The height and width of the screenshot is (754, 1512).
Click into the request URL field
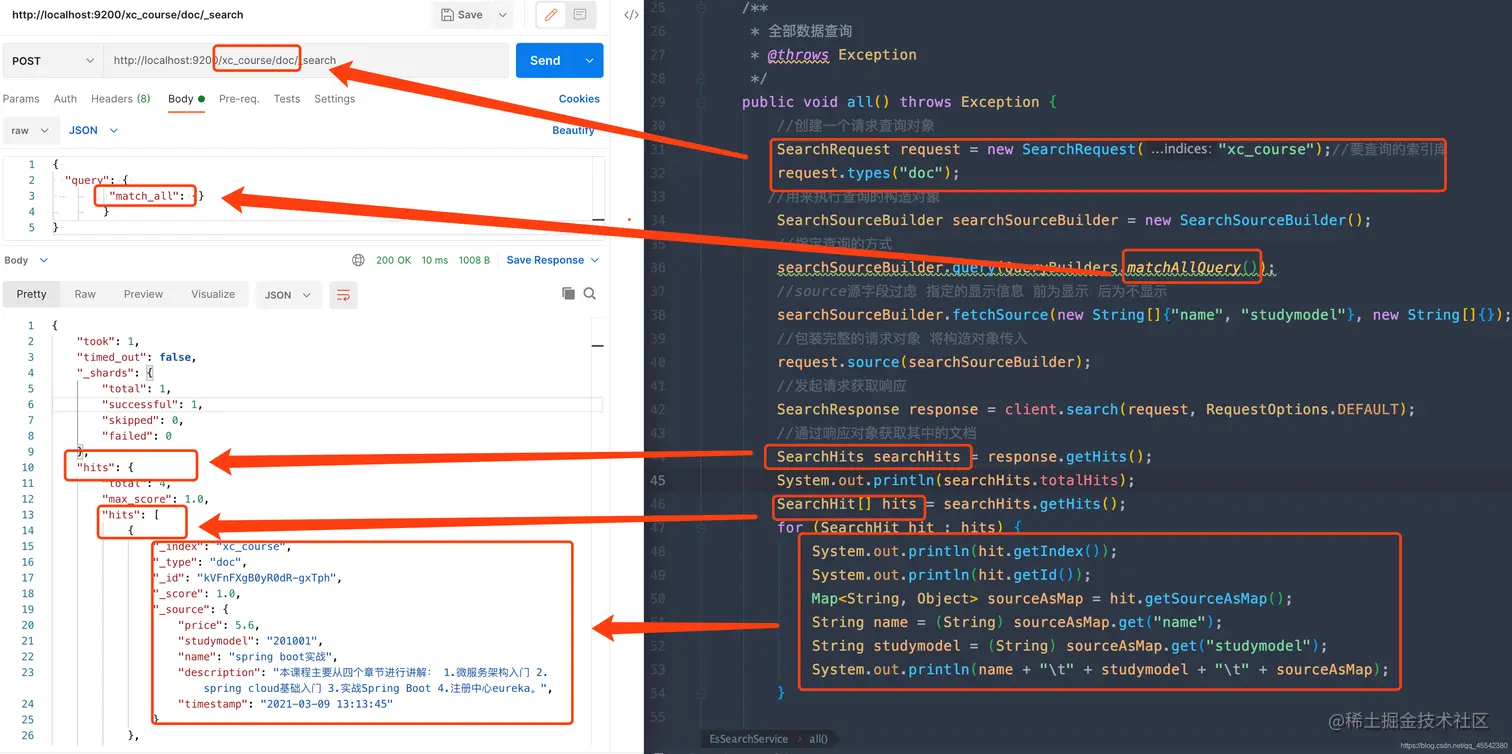[306, 61]
